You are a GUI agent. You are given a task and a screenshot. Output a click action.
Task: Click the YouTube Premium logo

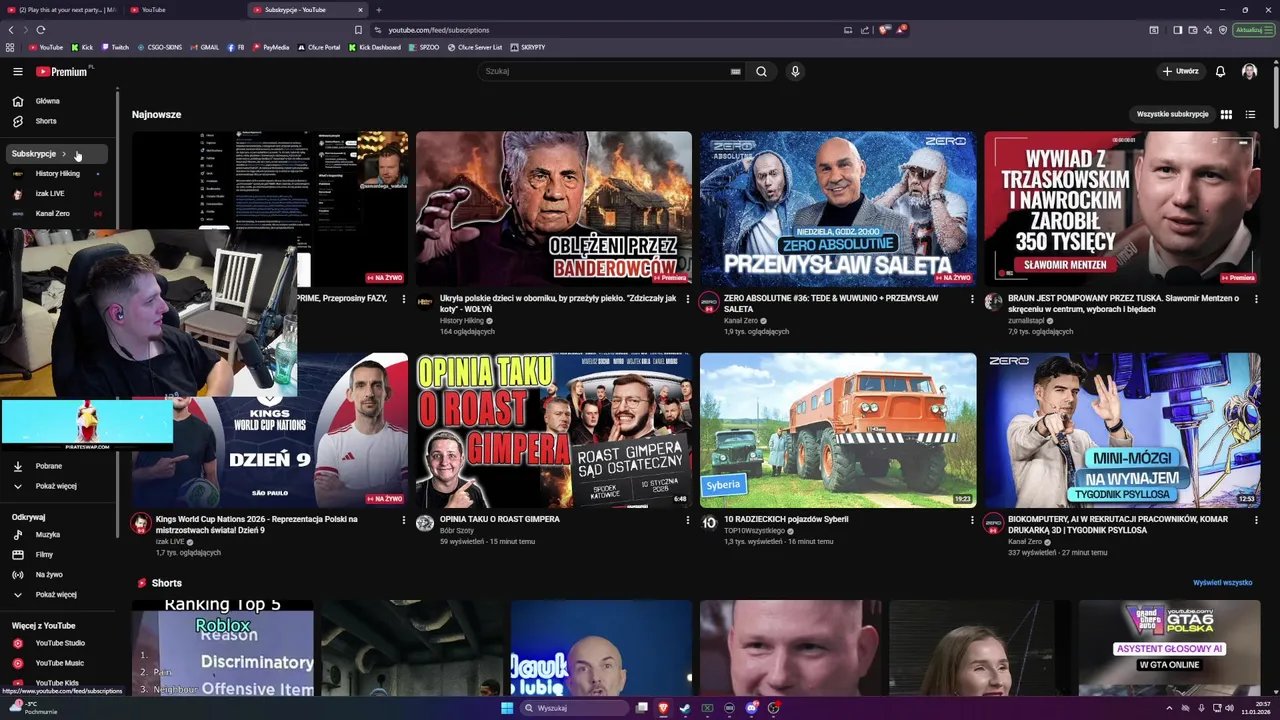tap(62, 72)
